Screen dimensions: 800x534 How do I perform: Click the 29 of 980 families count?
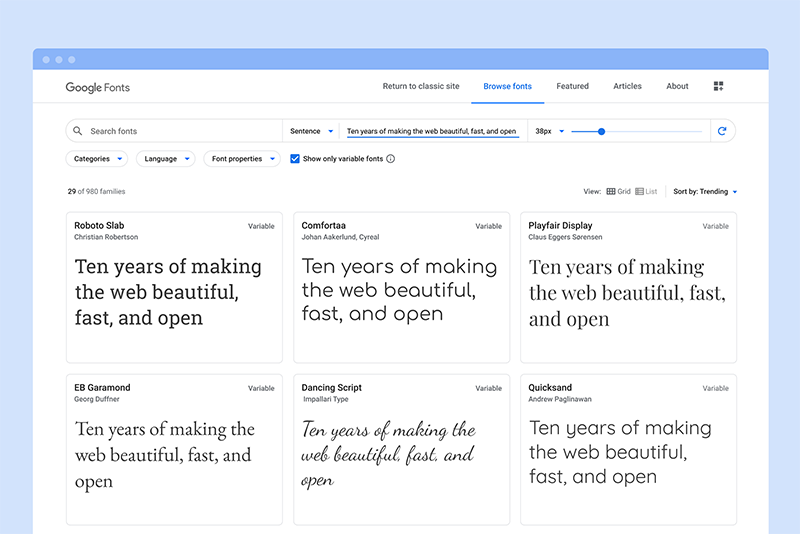pos(96,191)
